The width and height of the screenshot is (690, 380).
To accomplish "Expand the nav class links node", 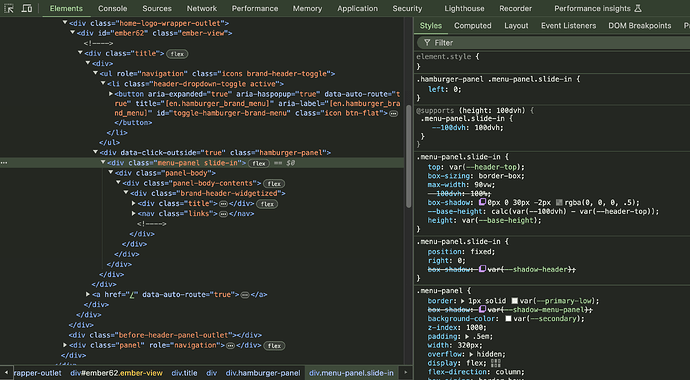I will pyautogui.click(x=134, y=213).
